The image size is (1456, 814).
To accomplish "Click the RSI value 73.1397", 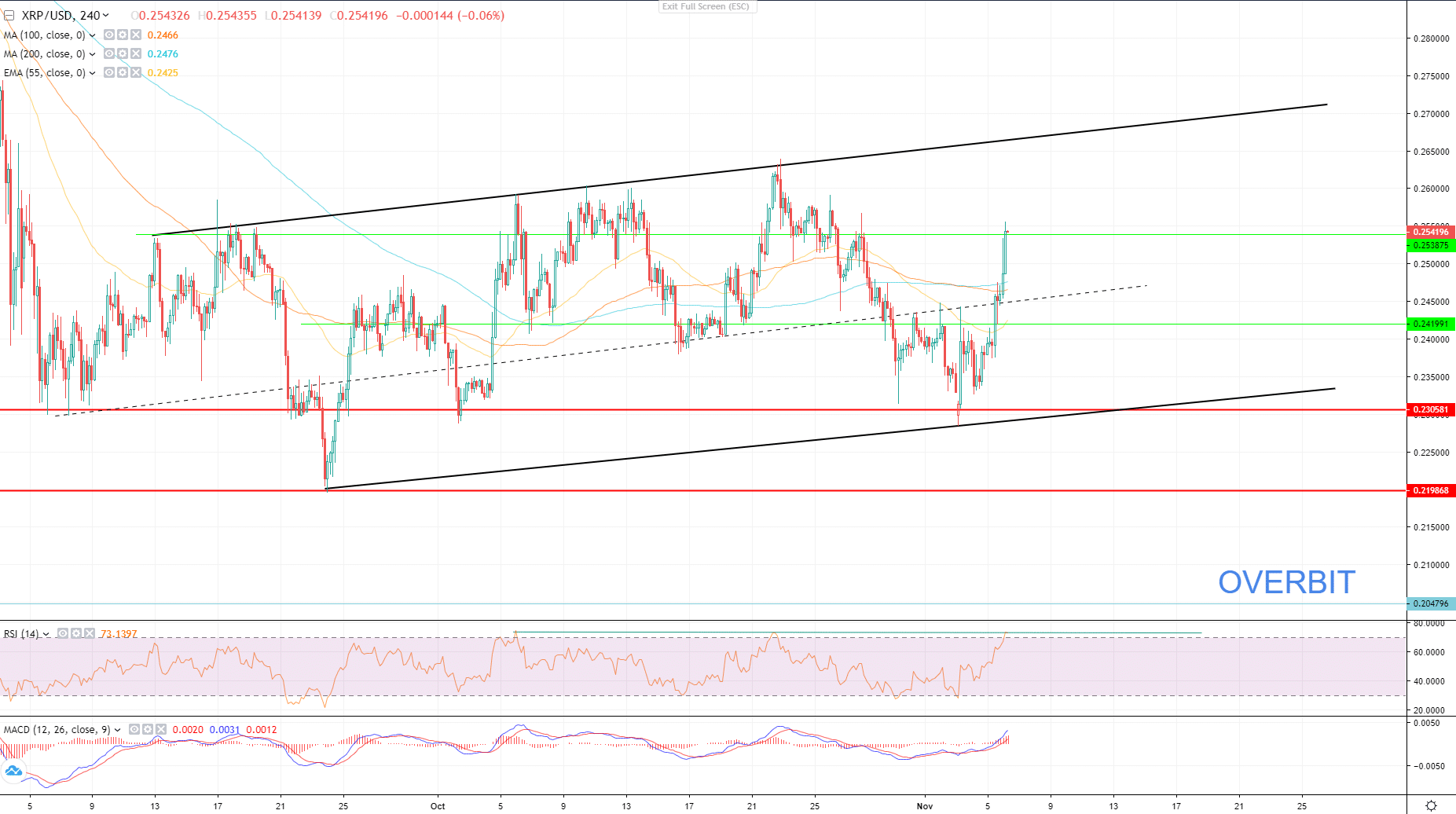I will click(119, 634).
